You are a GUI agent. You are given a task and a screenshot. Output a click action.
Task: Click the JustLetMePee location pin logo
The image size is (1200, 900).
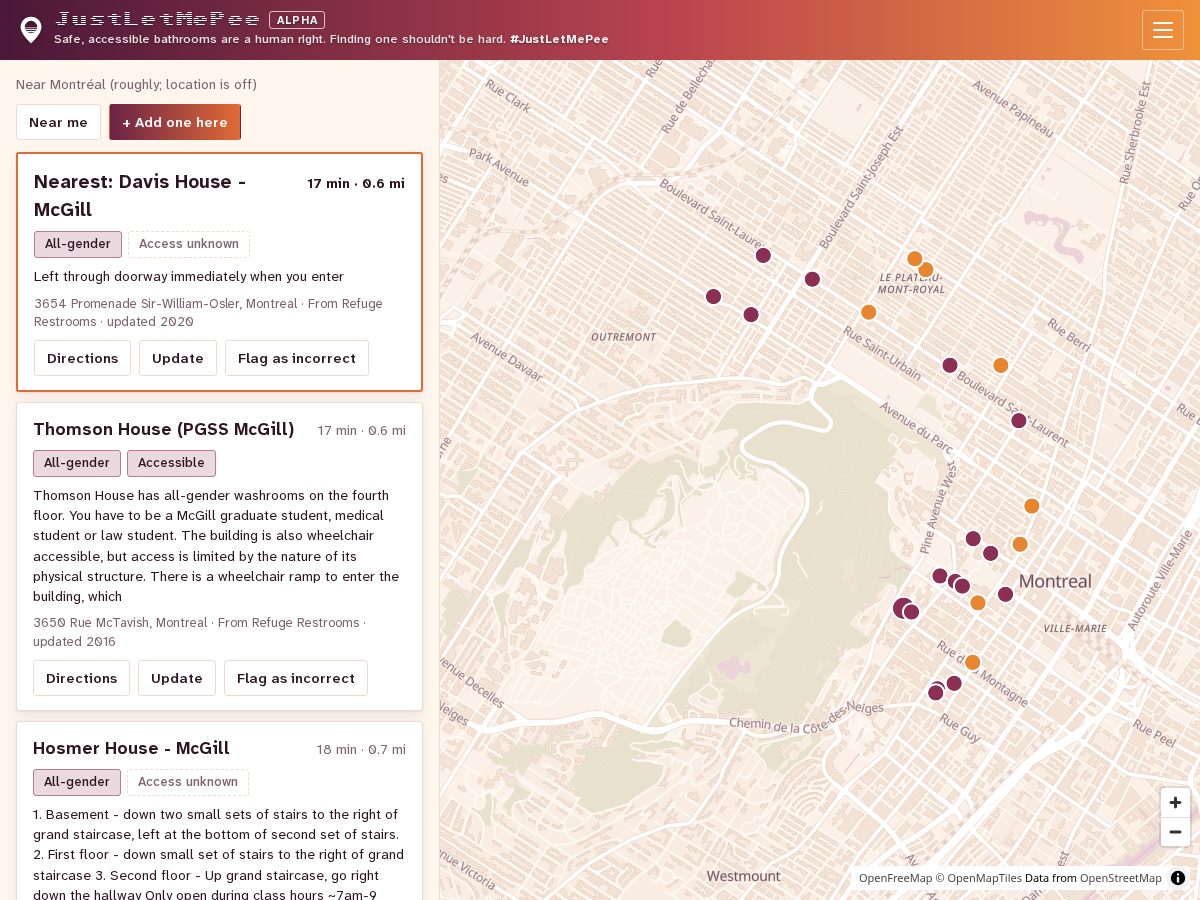pos(31,30)
